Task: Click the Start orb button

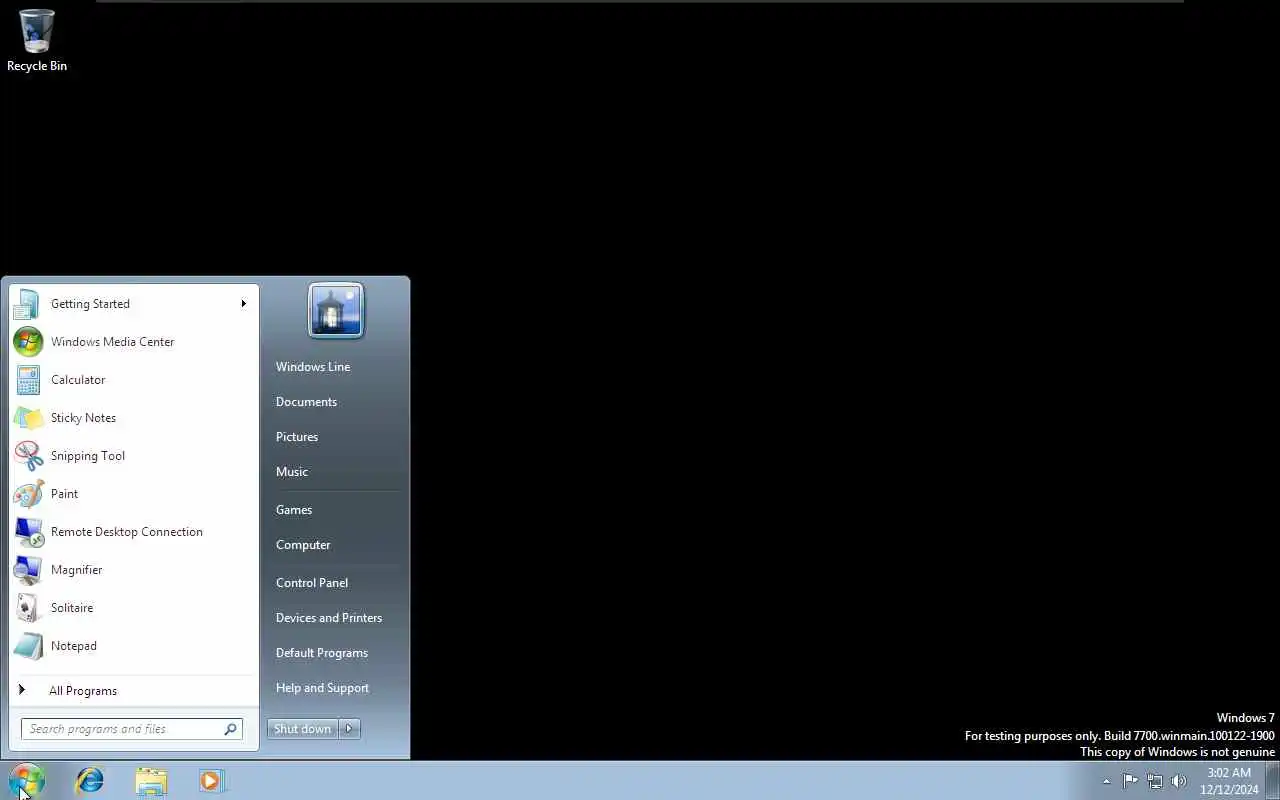Action: [x=27, y=780]
